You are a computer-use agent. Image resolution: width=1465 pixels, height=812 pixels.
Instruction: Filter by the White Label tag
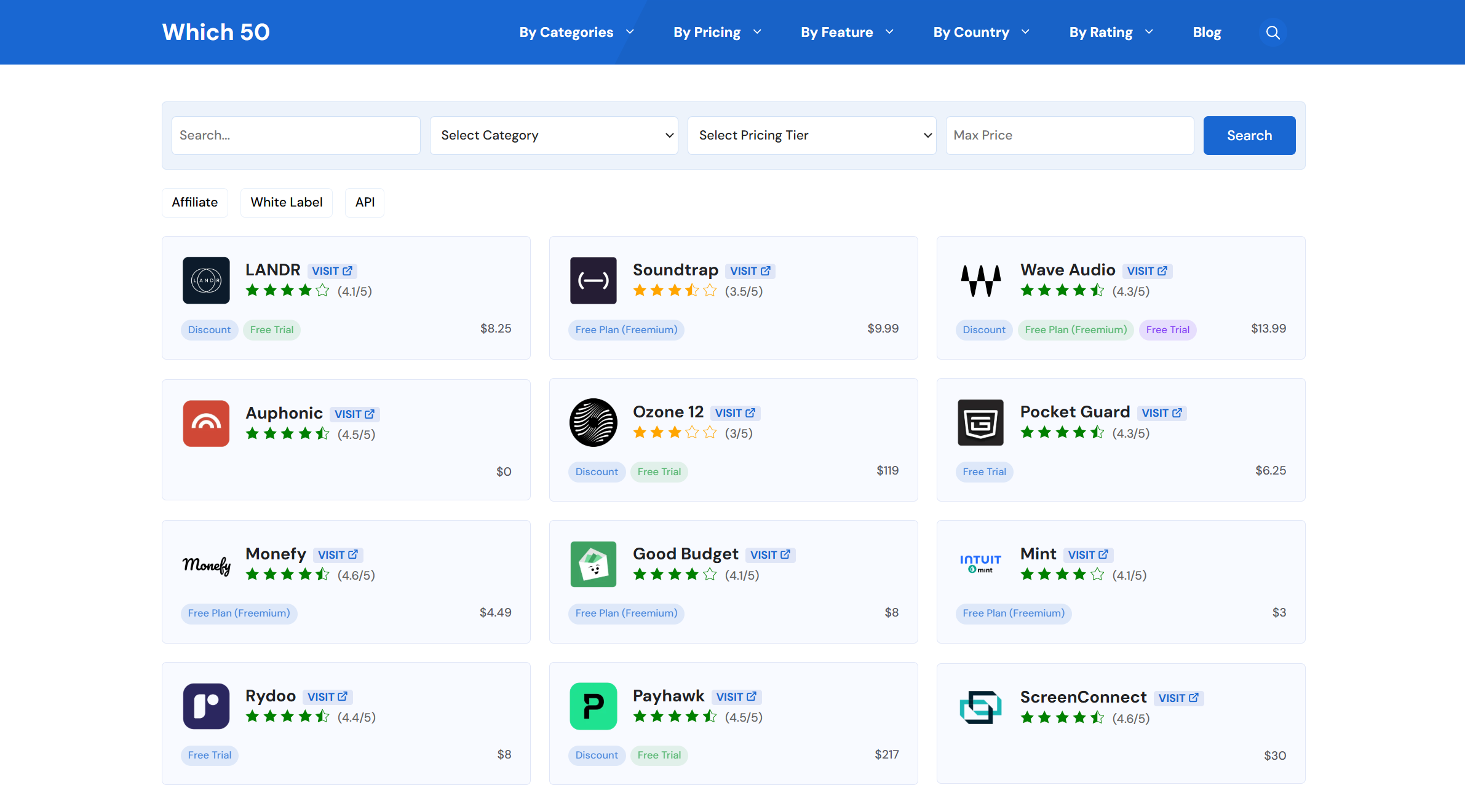tap(287, 203)
